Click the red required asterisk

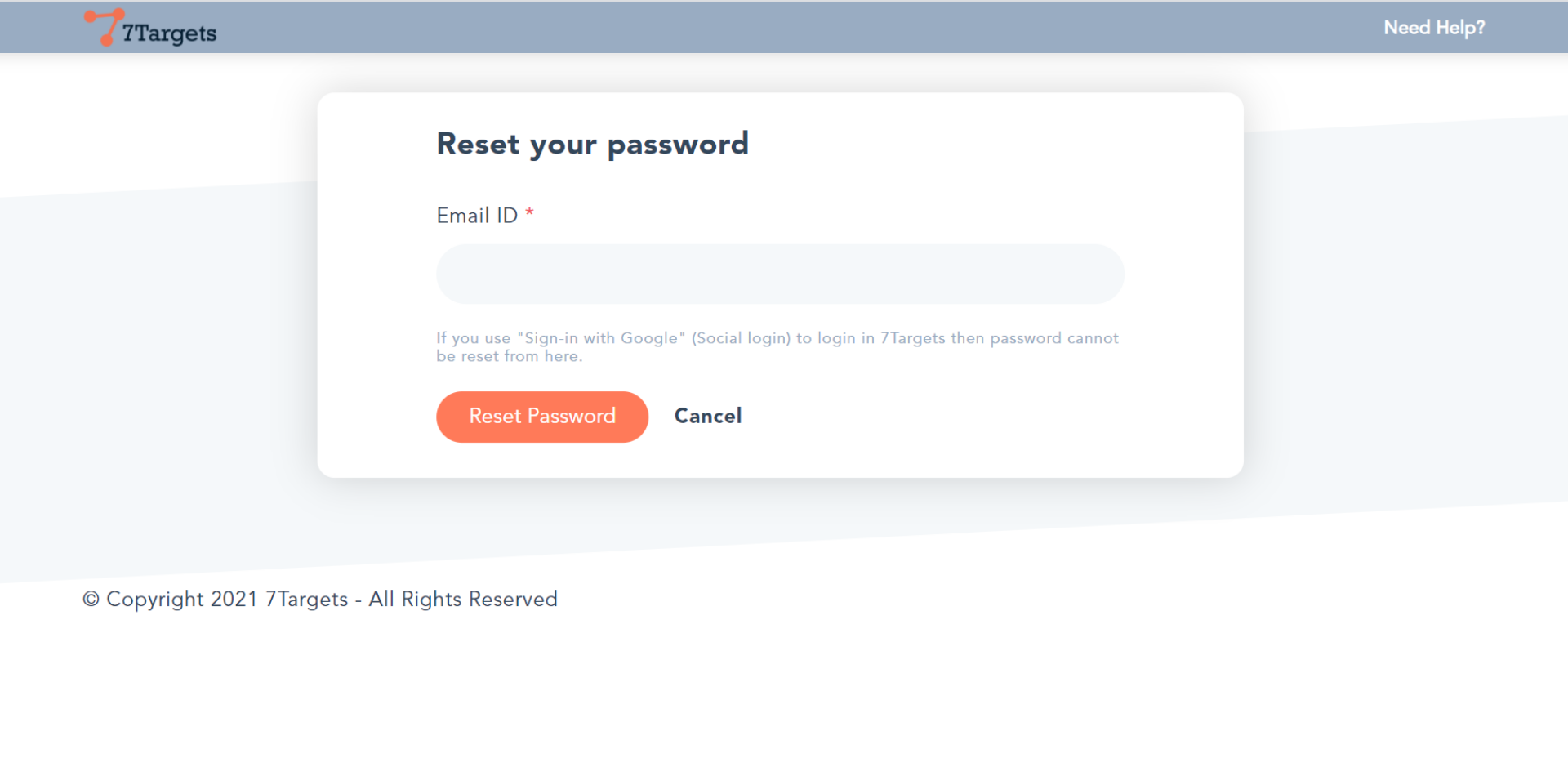(x=529, y=213)
